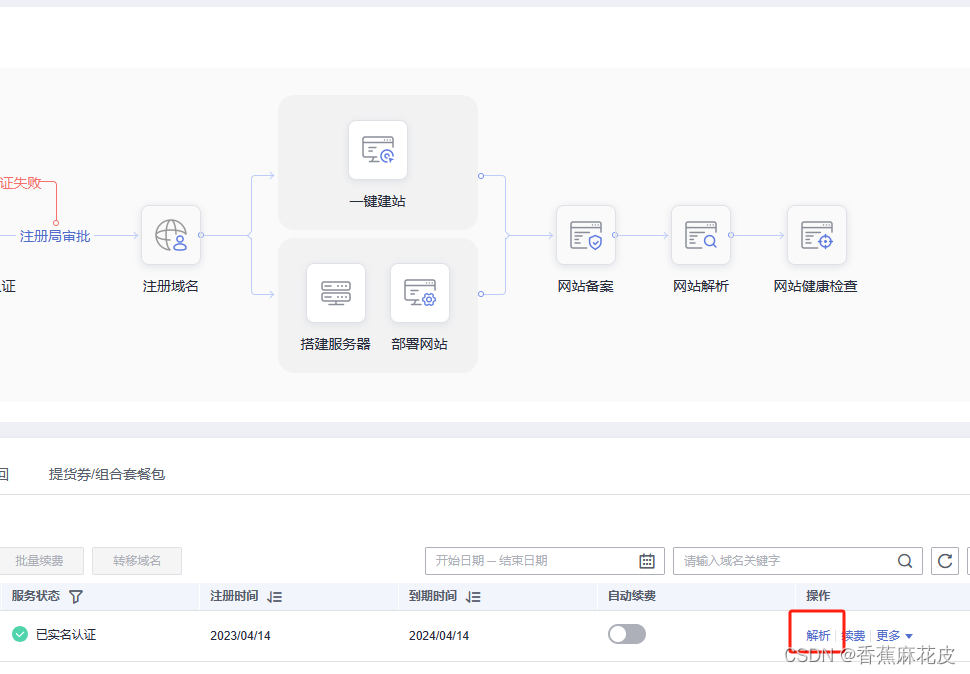This screenshot has width=970, height=674.
Task: Select the 一键建站 icon
Action: click(x=378, y=150)
